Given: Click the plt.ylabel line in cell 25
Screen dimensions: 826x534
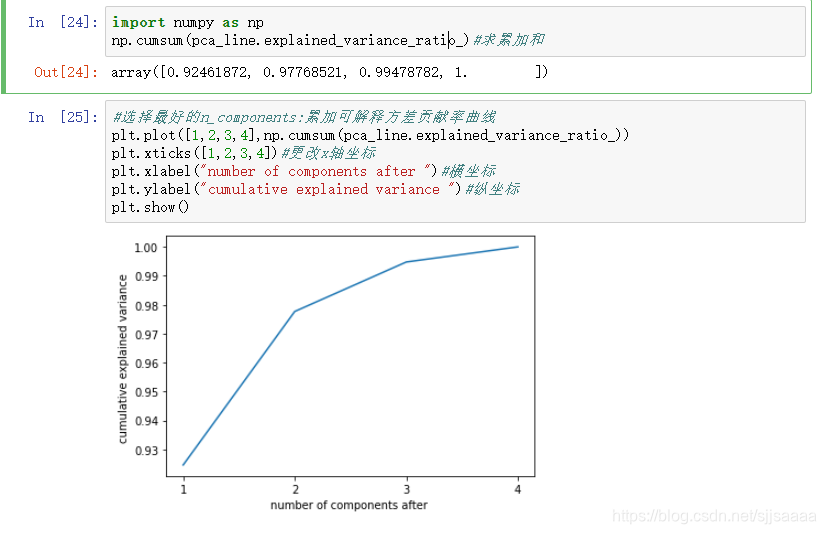Looking at the screenshot, I should 316,190.
